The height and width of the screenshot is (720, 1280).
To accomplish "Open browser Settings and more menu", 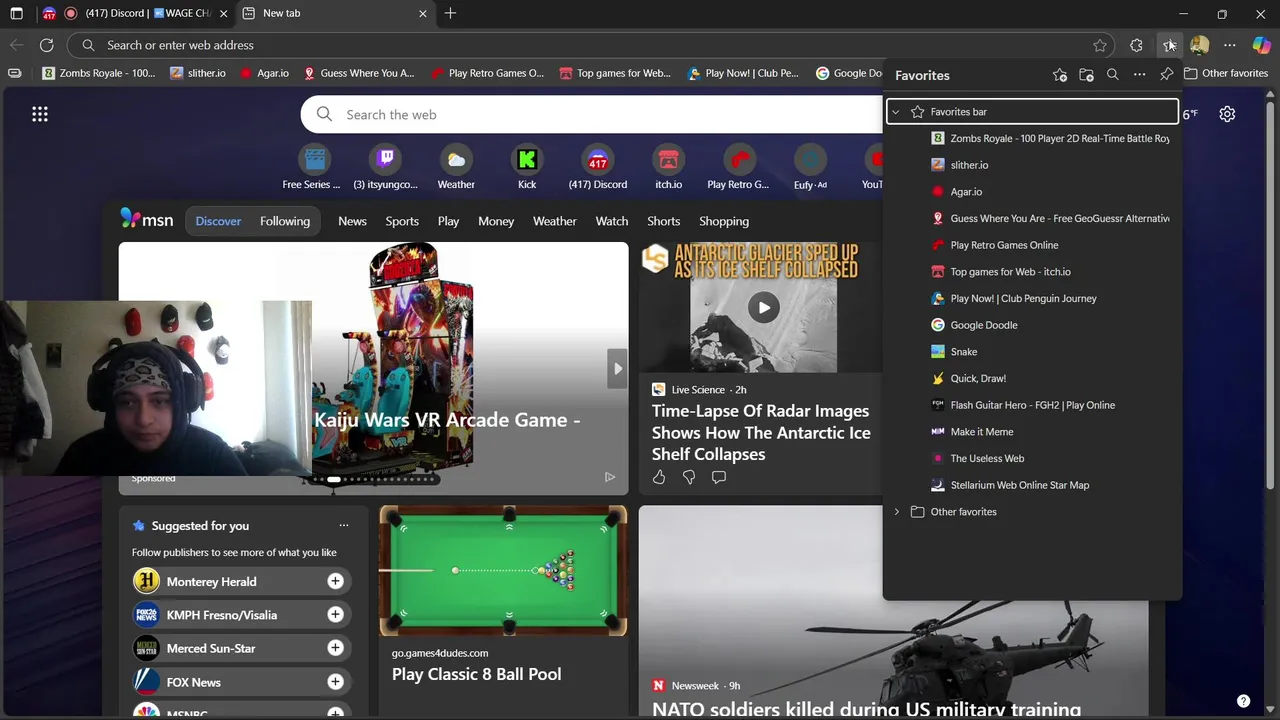I will (1230, 45).
